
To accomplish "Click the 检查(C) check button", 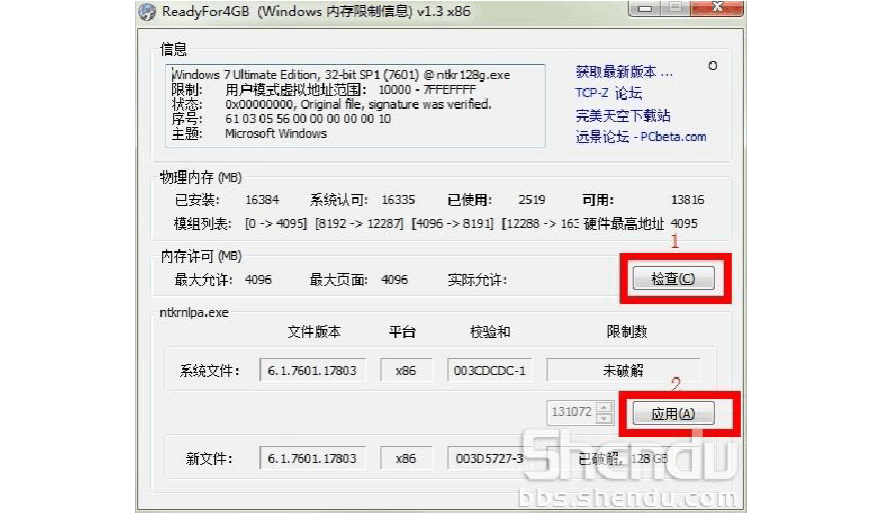I will [x=673, y=279].
